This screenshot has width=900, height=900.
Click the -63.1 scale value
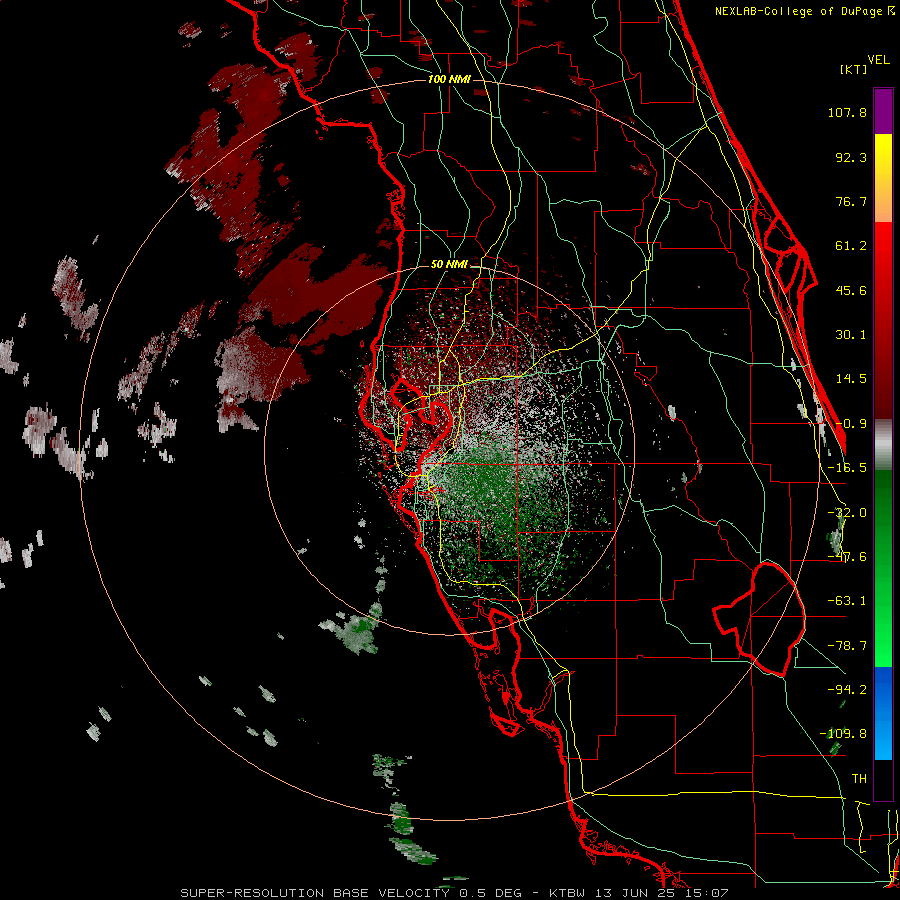click(847, 601)
